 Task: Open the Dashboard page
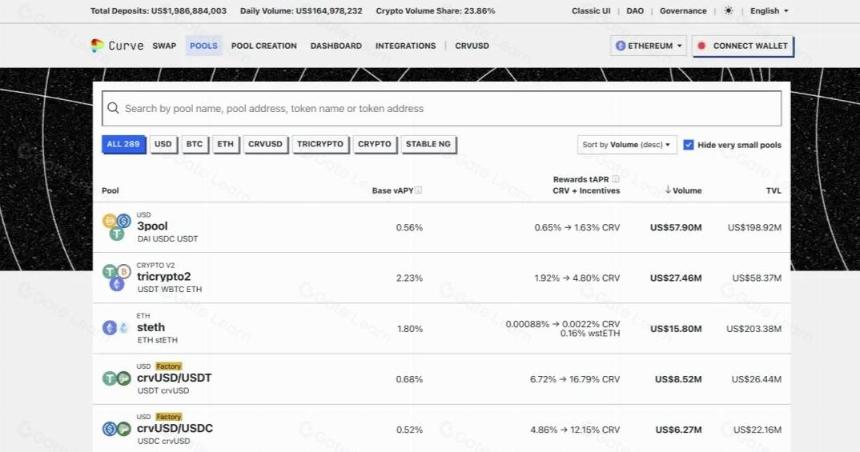tap(336, 46)
